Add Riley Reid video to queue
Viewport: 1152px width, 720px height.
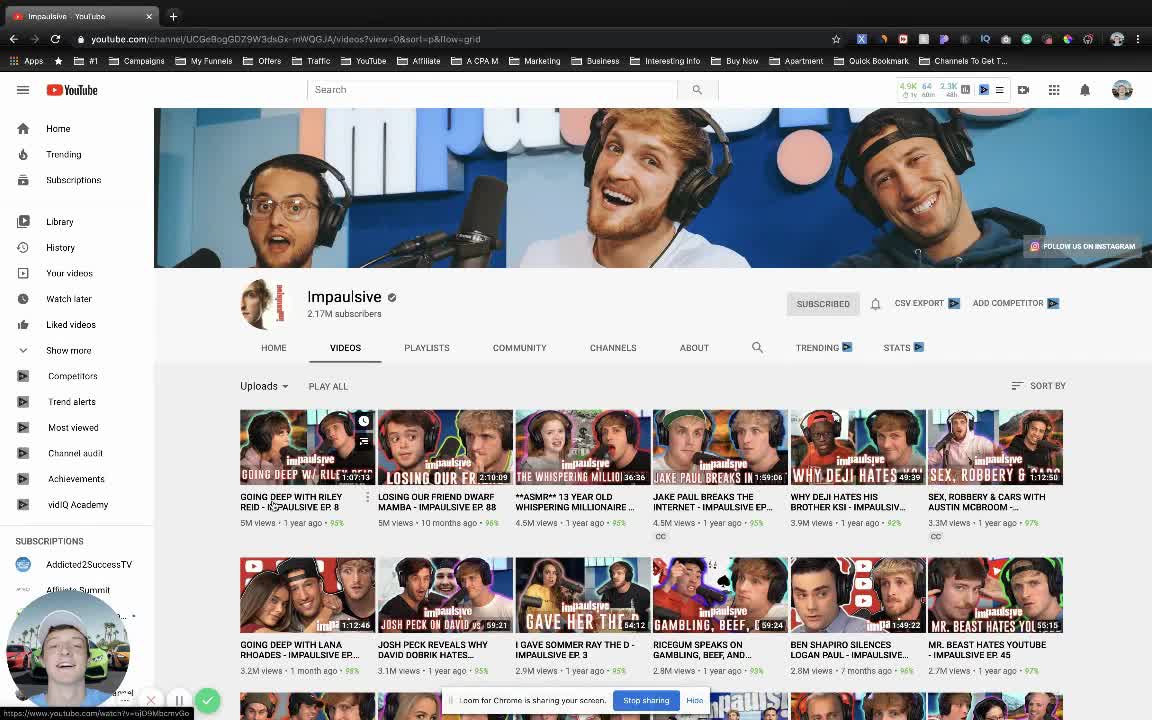(x=364, y=441)
